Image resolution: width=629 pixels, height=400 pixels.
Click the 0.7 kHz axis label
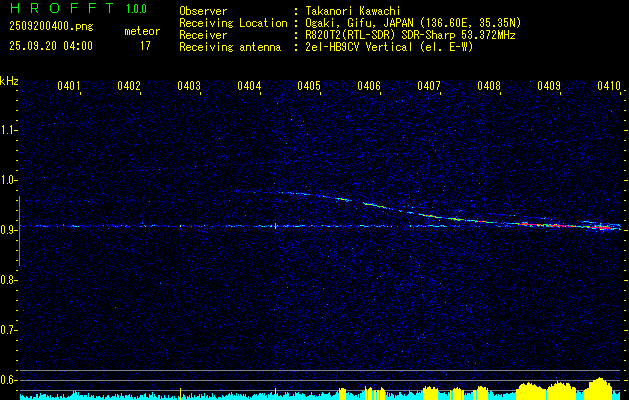click(8, 330)
